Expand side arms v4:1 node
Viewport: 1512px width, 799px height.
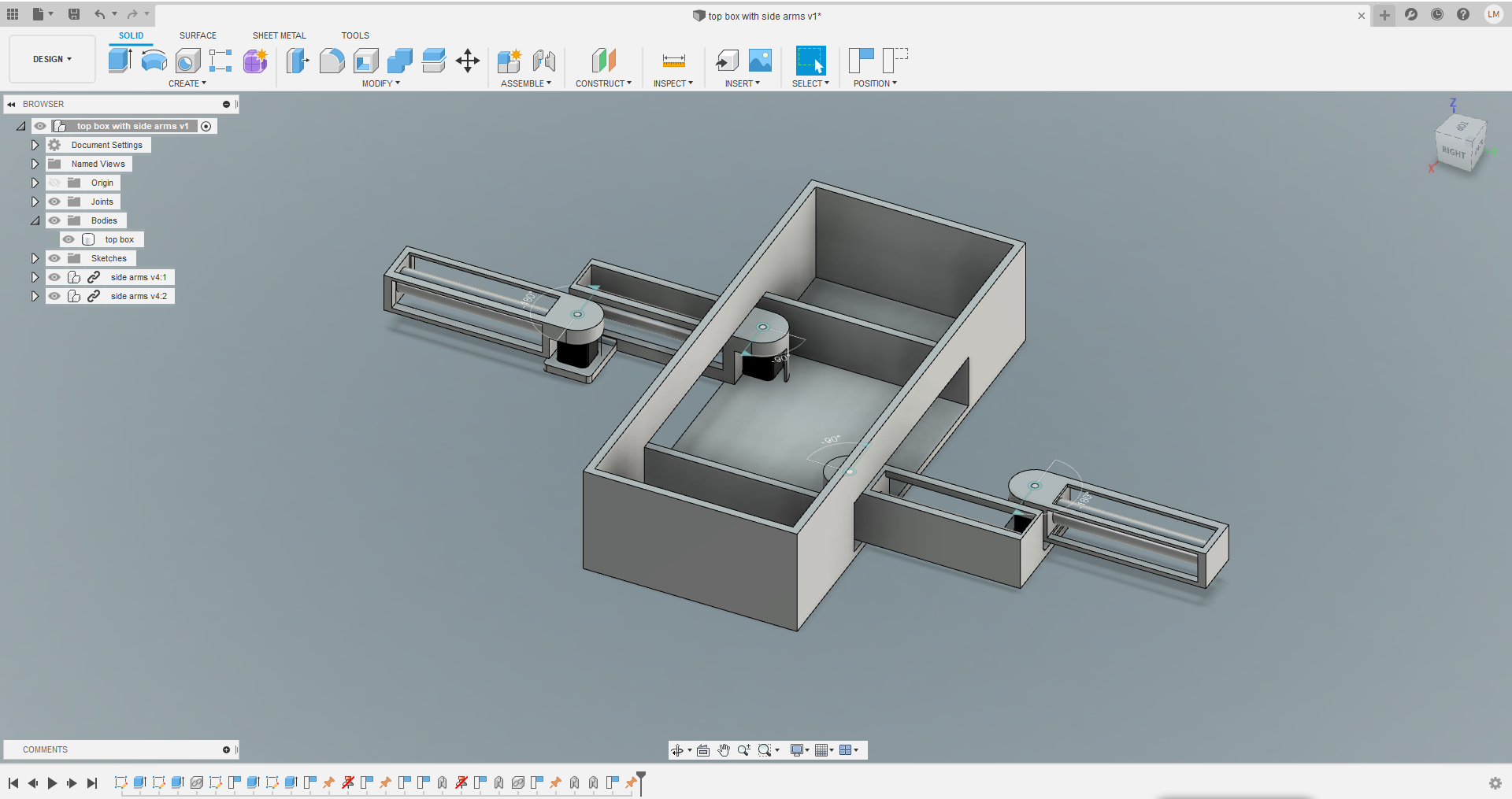click(x=35, y=277)
